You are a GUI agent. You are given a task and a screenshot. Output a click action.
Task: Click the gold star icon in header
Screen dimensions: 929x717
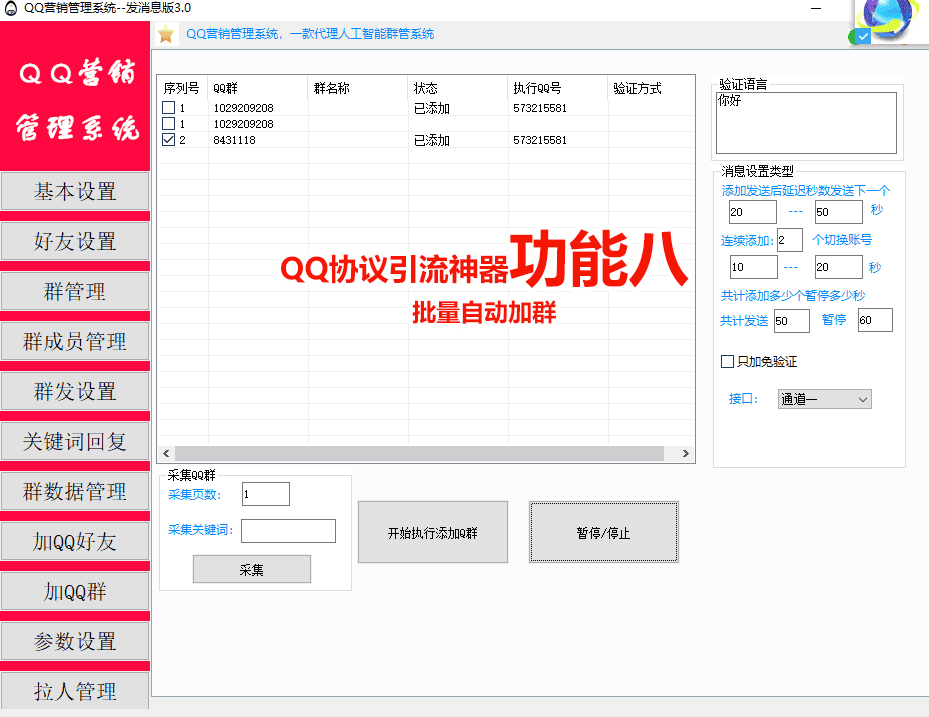[x=166, y=34]
